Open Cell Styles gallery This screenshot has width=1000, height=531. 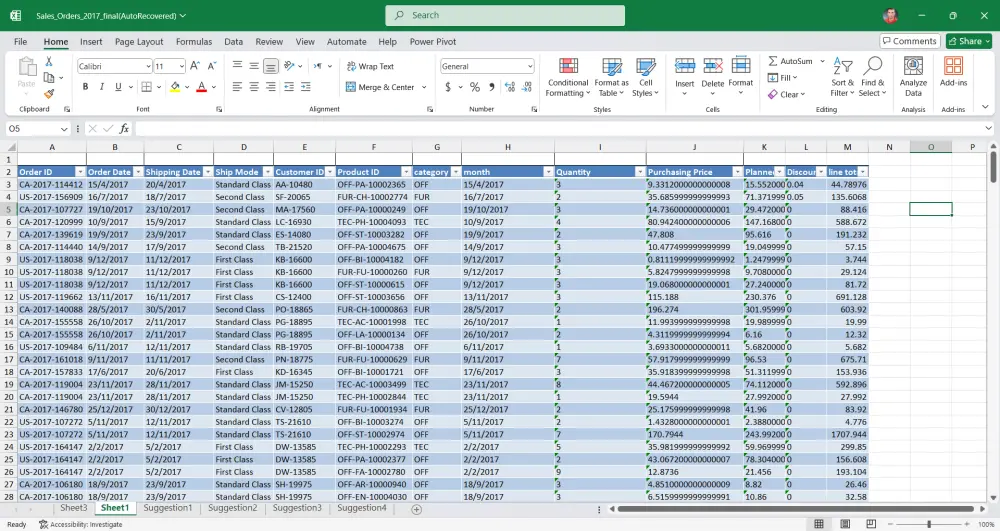tap(645, 77)
